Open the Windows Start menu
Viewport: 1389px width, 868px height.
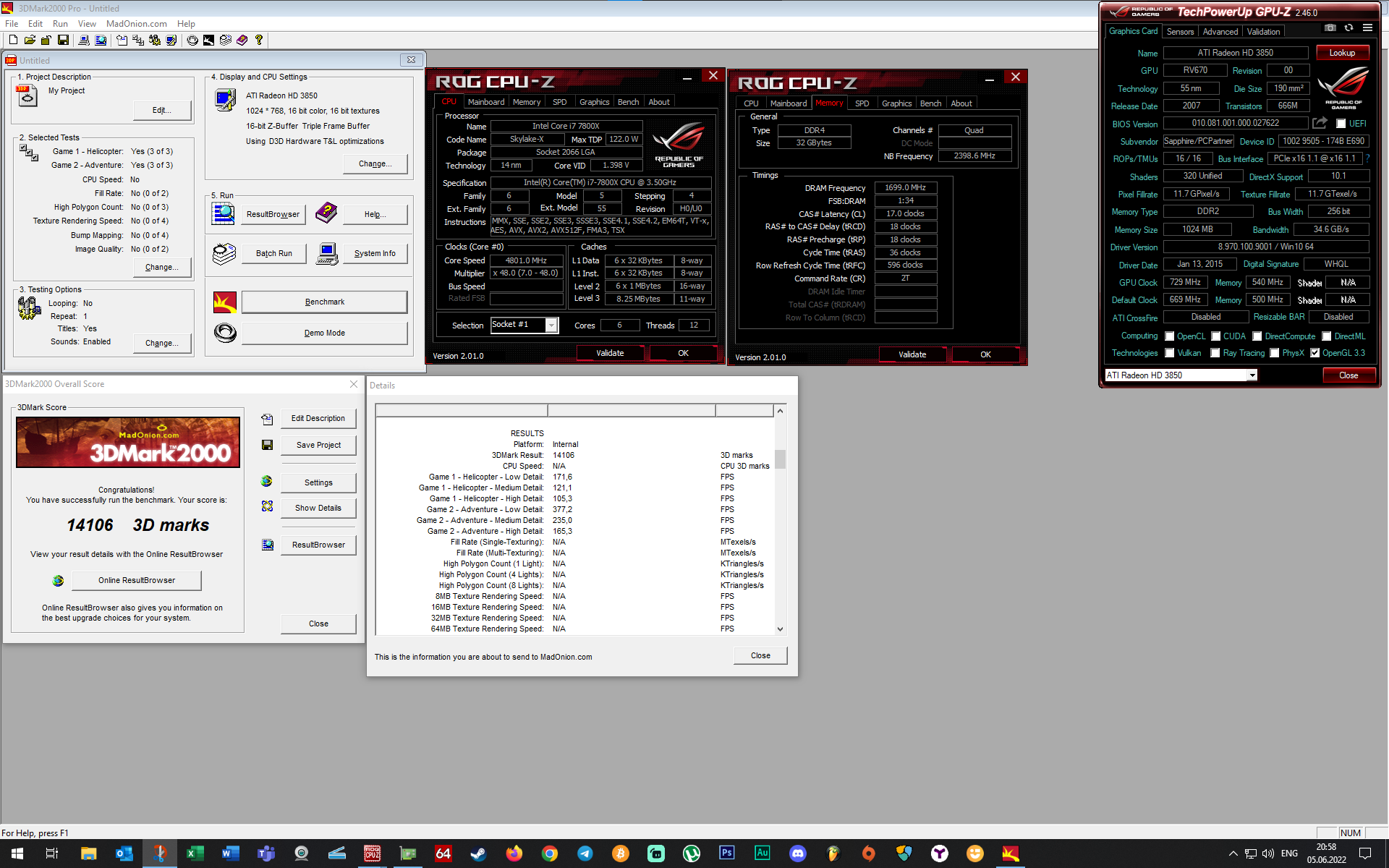tap(17, 854)
